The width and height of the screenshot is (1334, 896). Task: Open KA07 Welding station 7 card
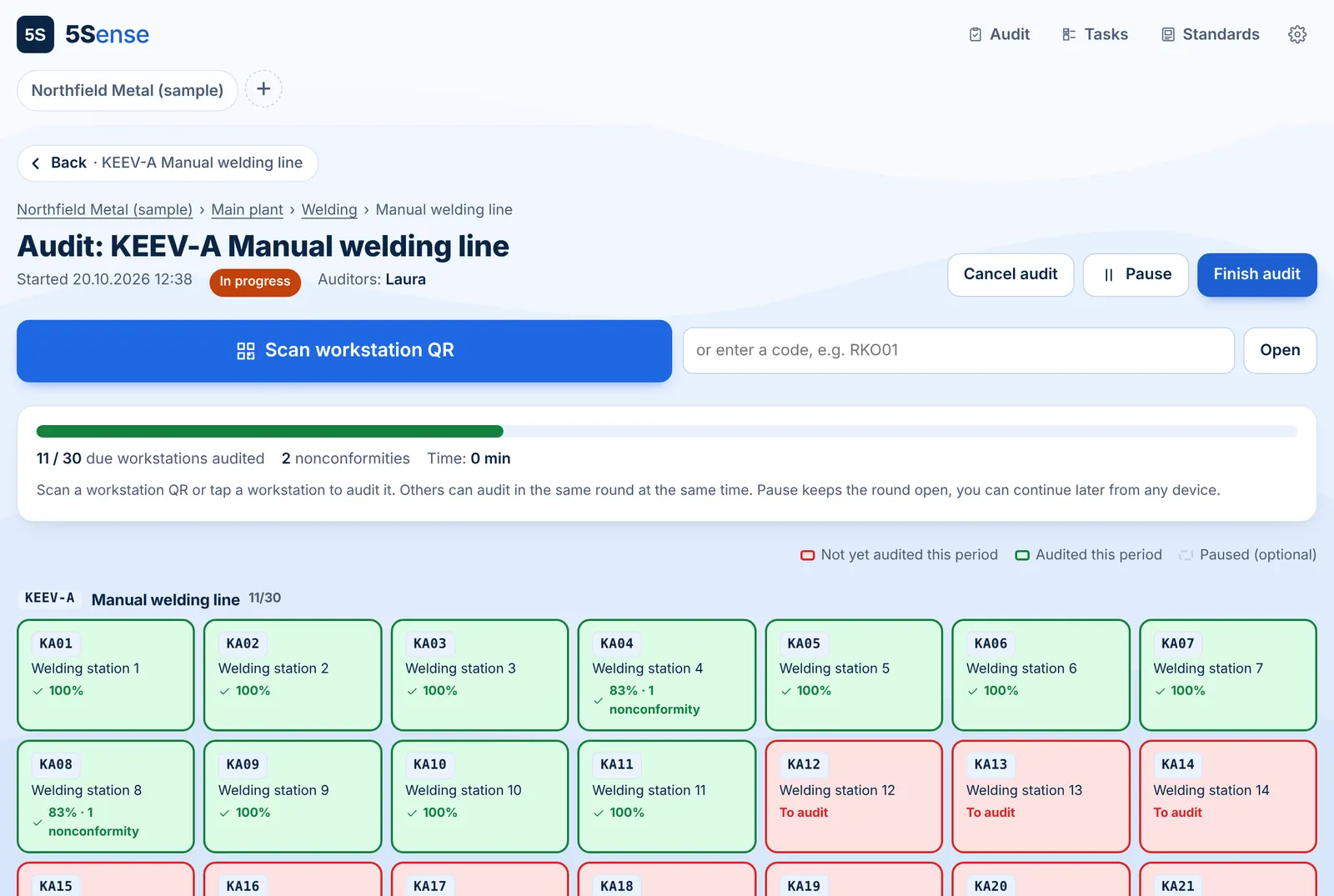point(1228,675)
